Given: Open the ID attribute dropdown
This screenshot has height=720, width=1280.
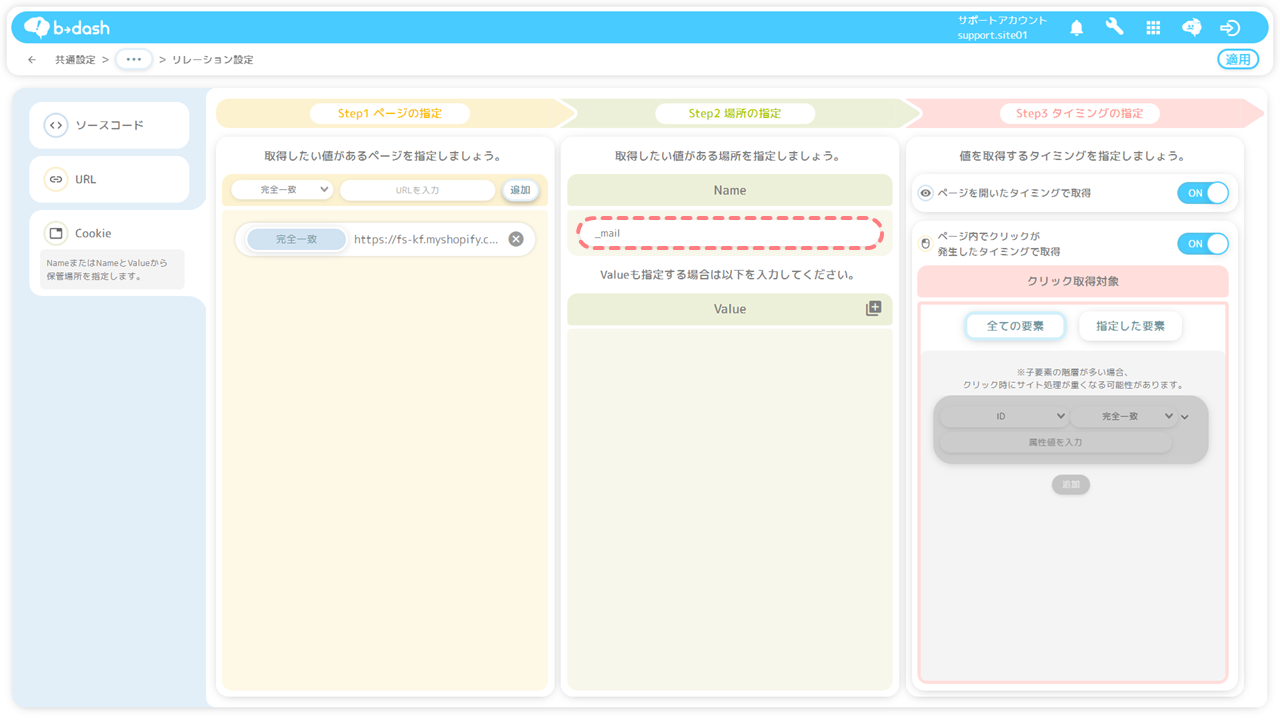Looking at the screenshot, I should (1003, 416).
